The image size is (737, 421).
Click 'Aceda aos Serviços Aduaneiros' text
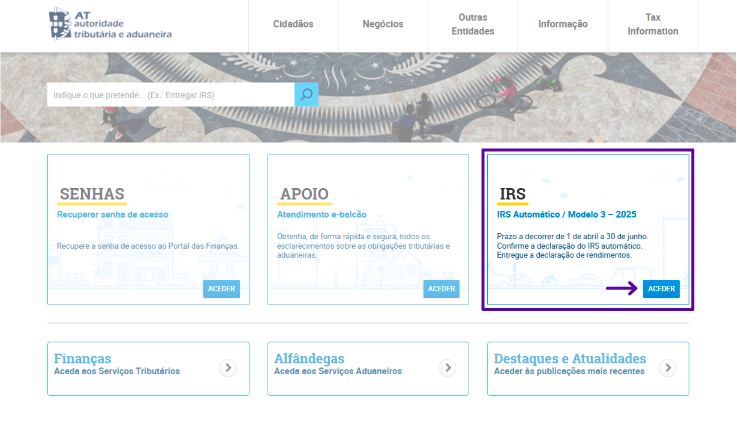[x=338, y=371]
